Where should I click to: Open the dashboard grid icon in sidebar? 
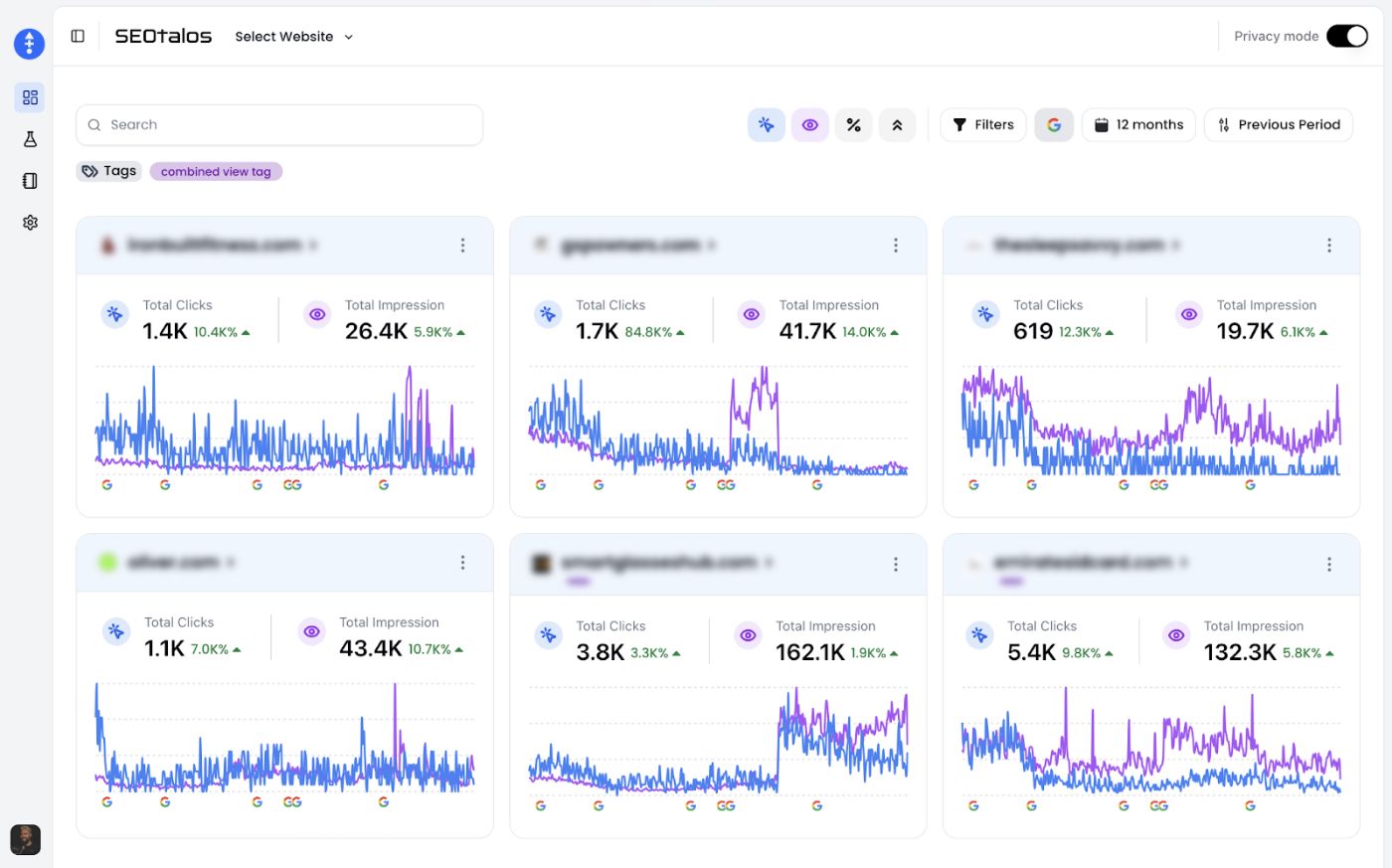30,97
